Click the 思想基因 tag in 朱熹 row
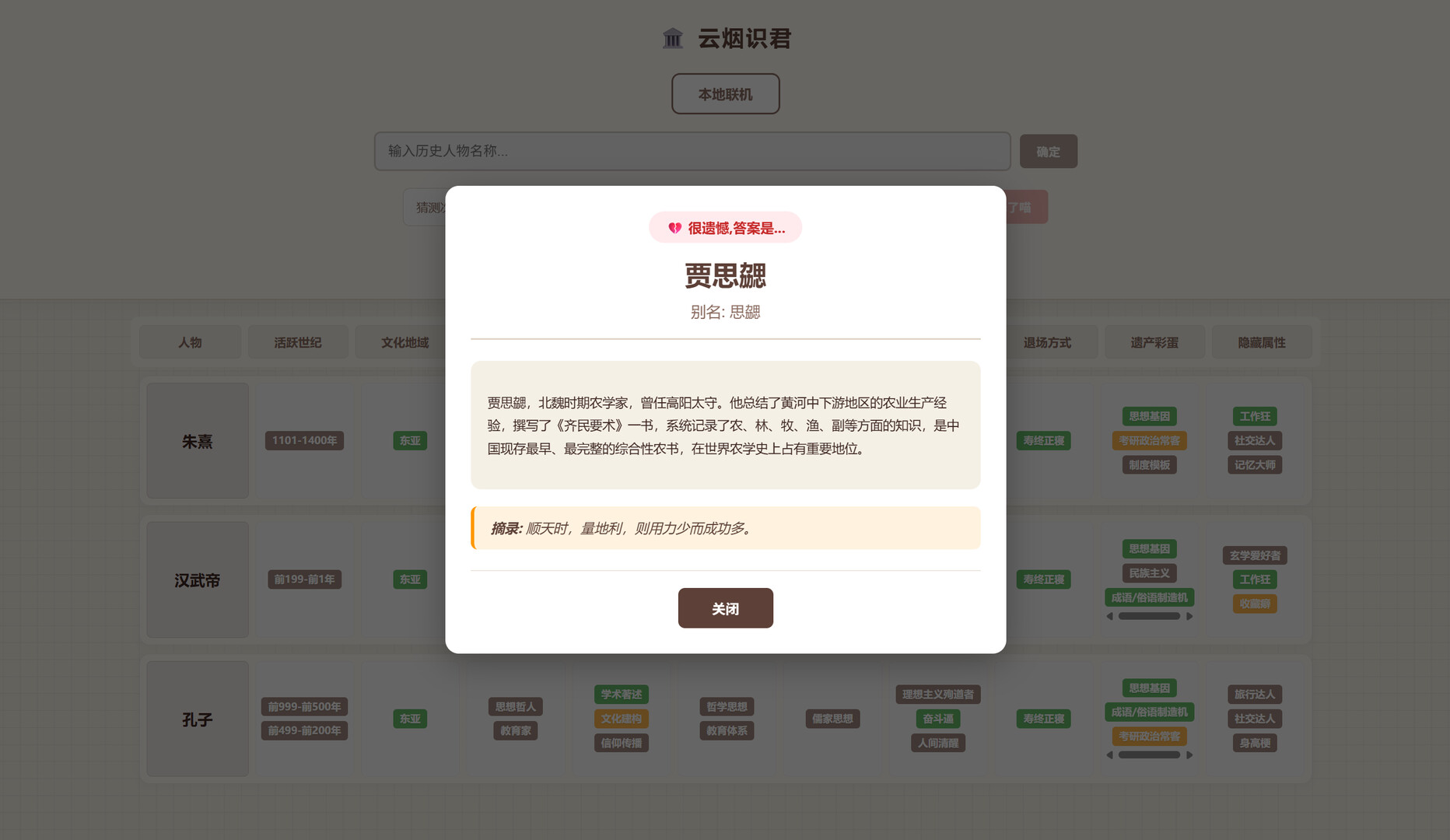Viewport: 1450px width, 840px height. (x=1149, y=417)
